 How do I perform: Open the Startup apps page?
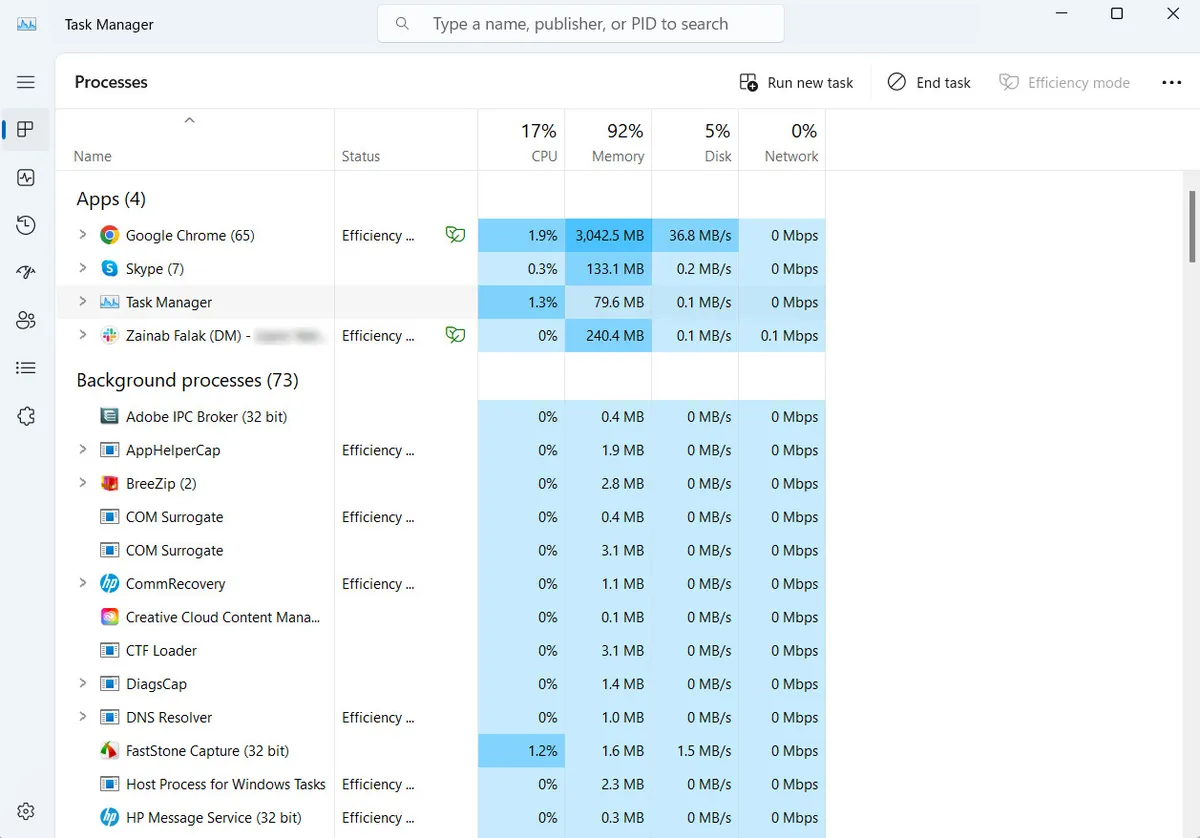click(x=25, y=271)
